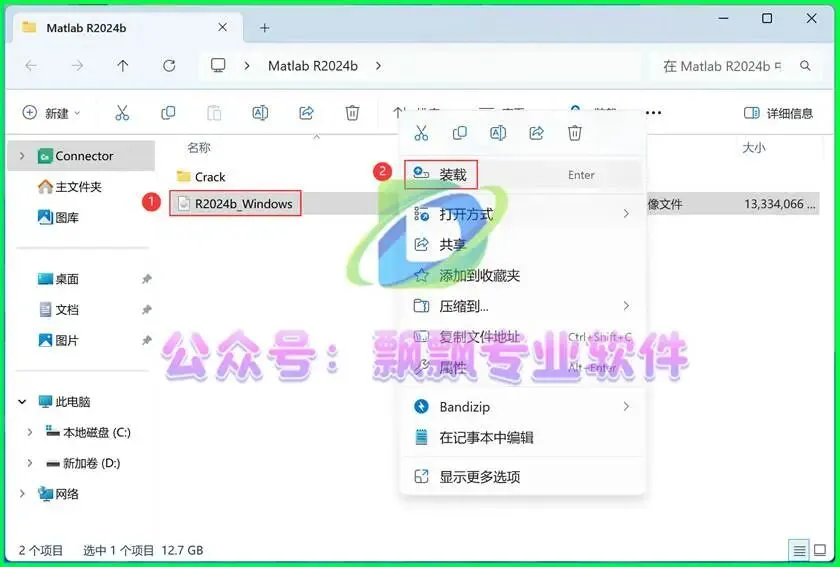Go up one folder level
This screenshot has width=840, height=567.
(123, 66)
